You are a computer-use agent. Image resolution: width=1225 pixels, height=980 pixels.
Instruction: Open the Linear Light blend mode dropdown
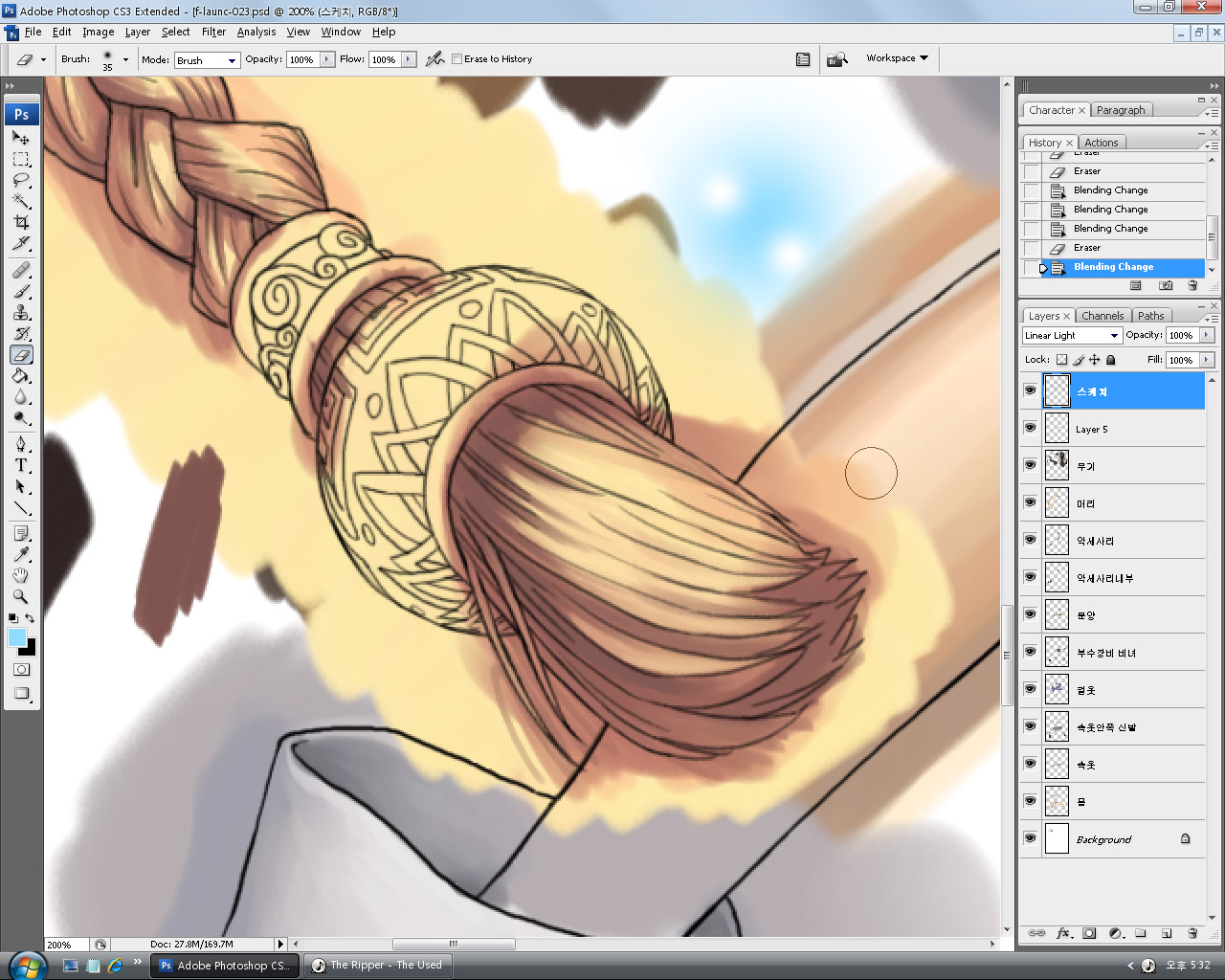1072,335
